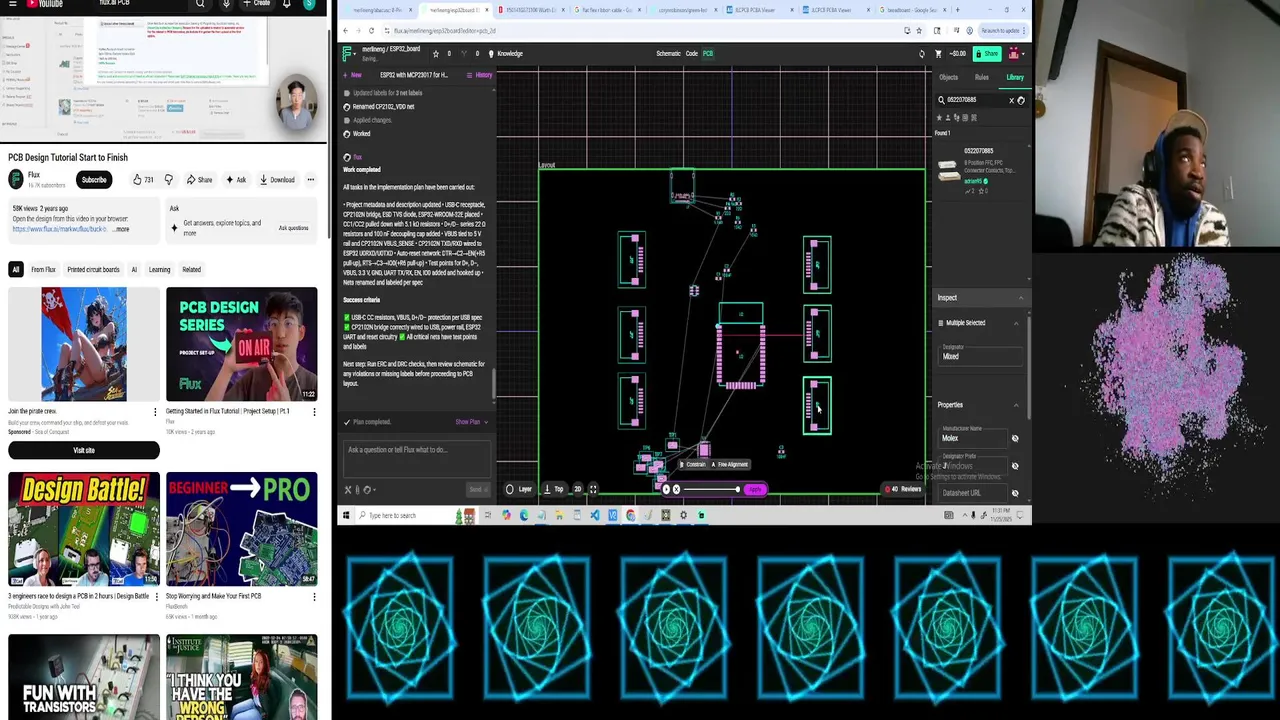Click the magenta Apply button
Viewport: 1280px width, 720px height.
(x=755, y=489)
